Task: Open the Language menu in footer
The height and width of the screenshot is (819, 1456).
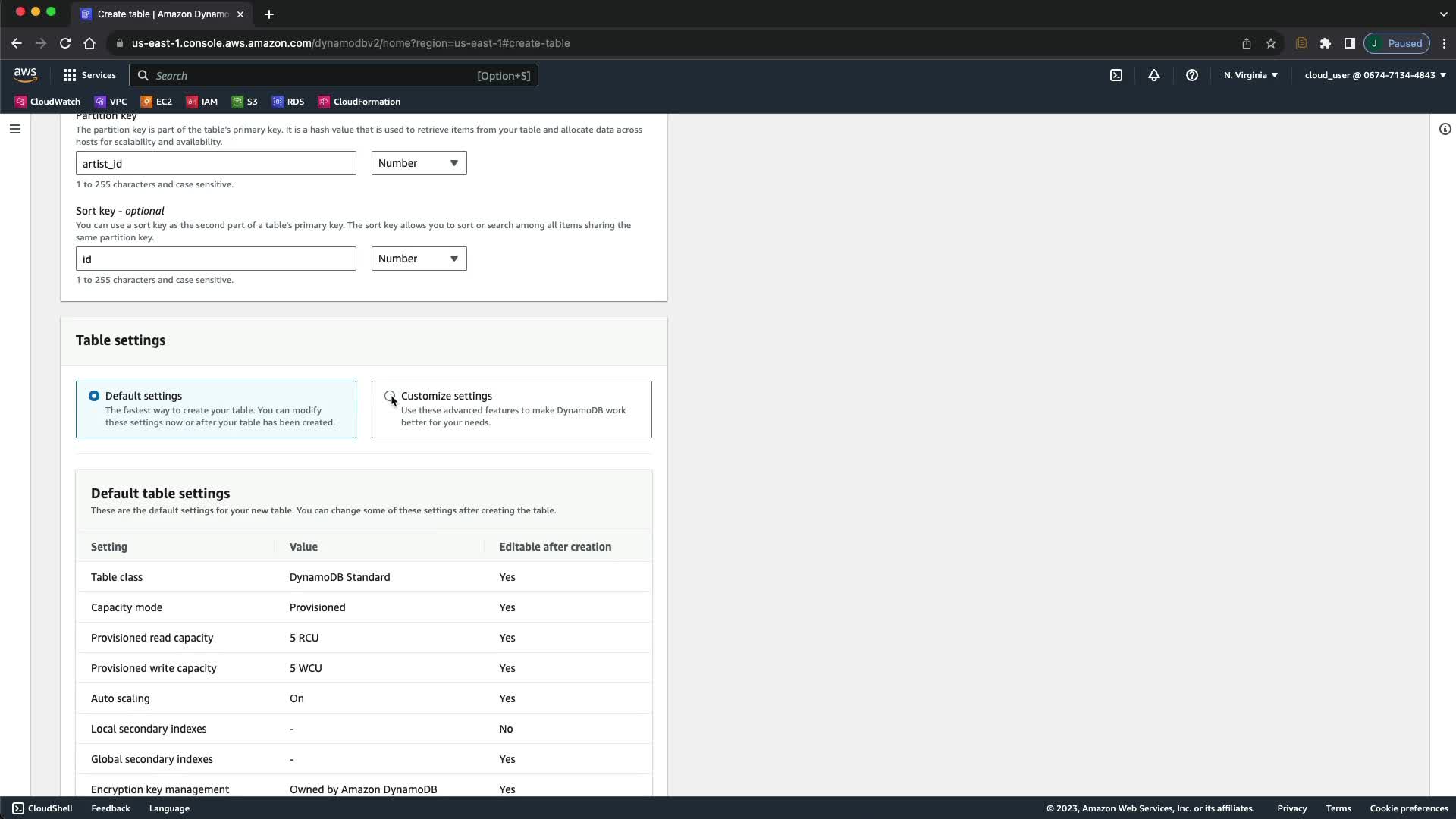Action: (x=169, y=808)
